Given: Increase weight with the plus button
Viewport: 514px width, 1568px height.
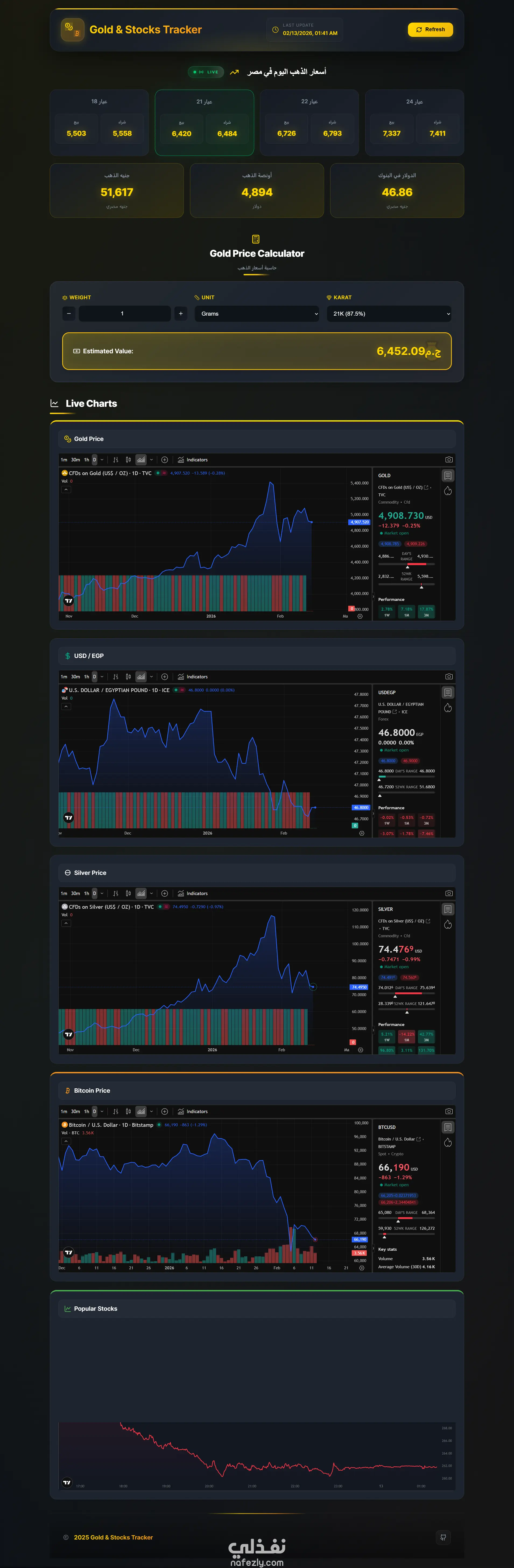Looking at the screenshot, I should (x=180, y=313).
